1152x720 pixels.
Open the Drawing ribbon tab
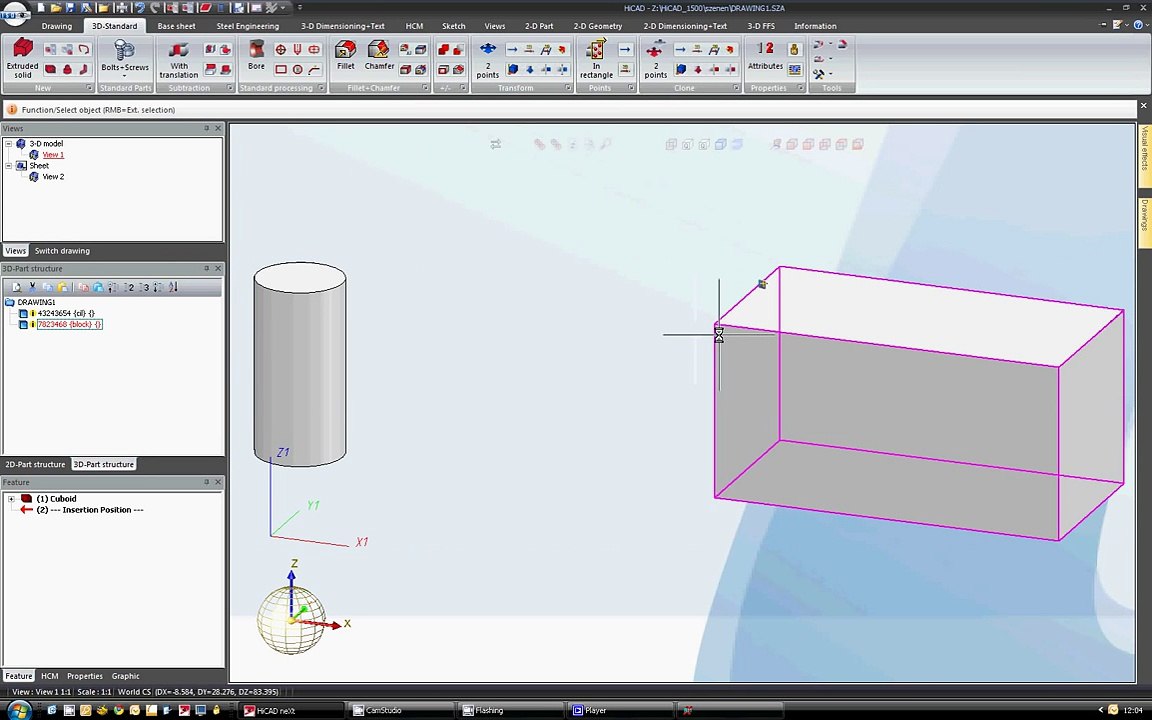click(57, 26)
